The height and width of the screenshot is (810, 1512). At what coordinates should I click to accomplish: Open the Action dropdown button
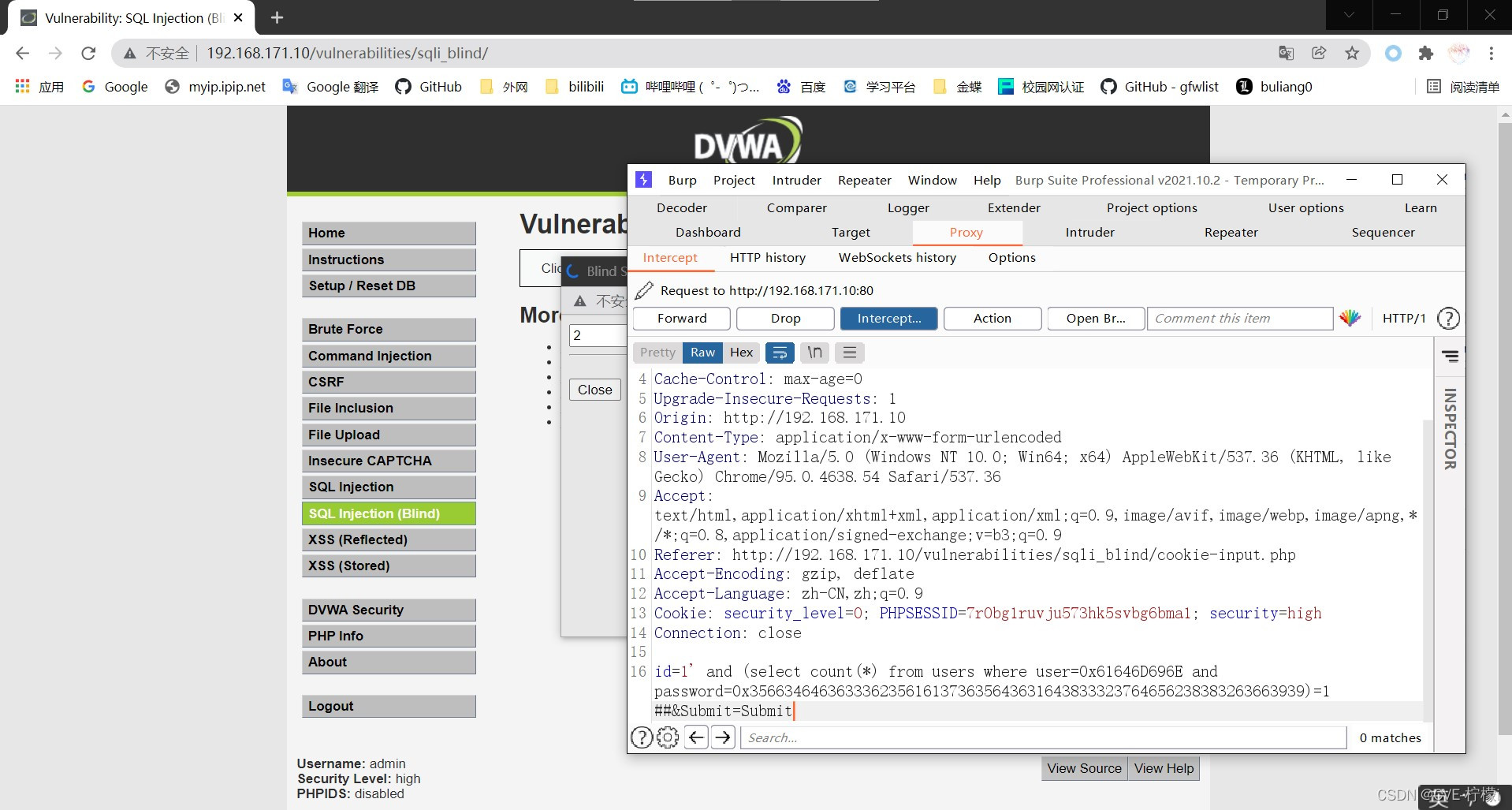[x=992, y=318]
